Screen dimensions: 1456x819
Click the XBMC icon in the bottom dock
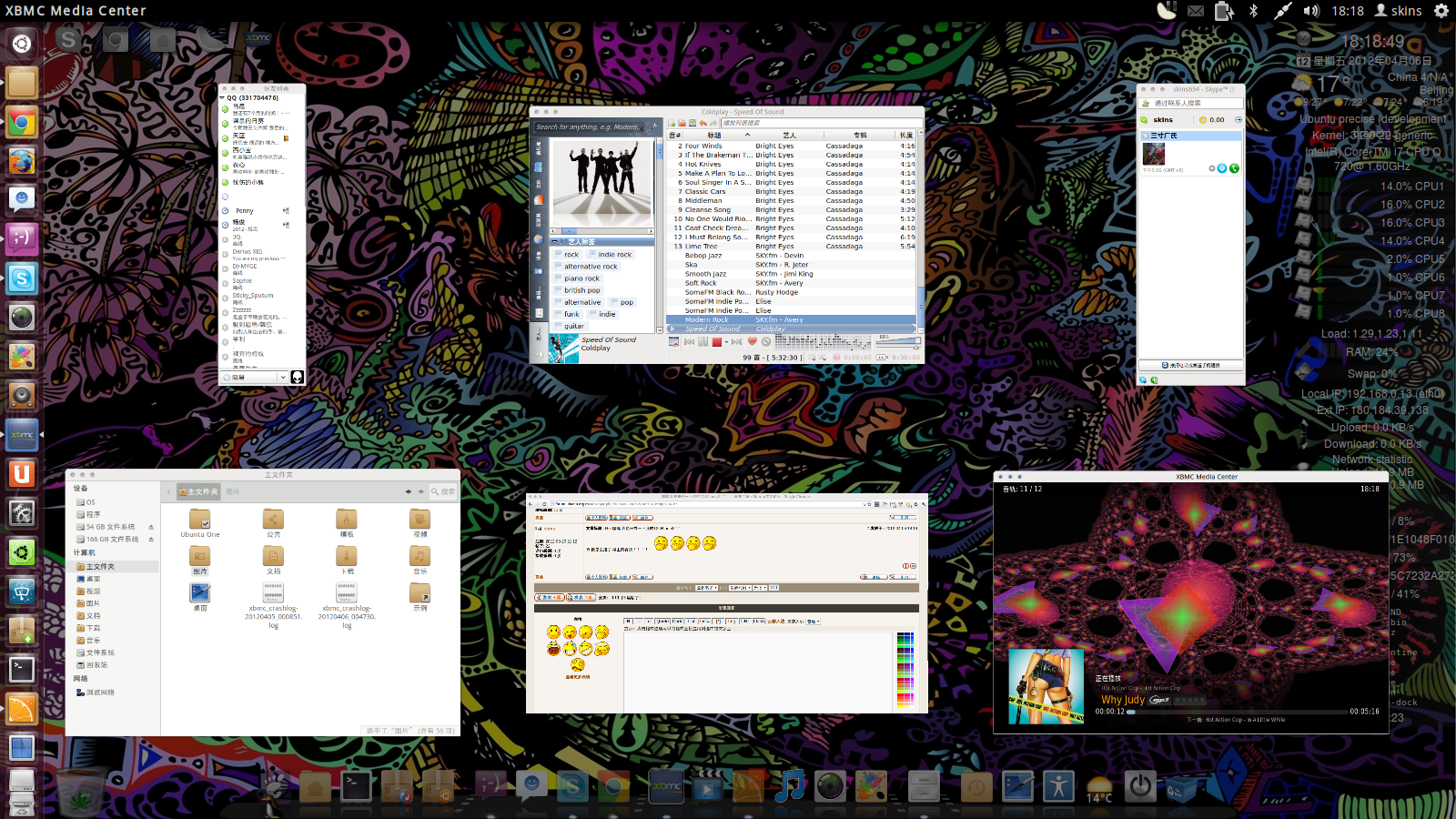[x=666, y=786]
